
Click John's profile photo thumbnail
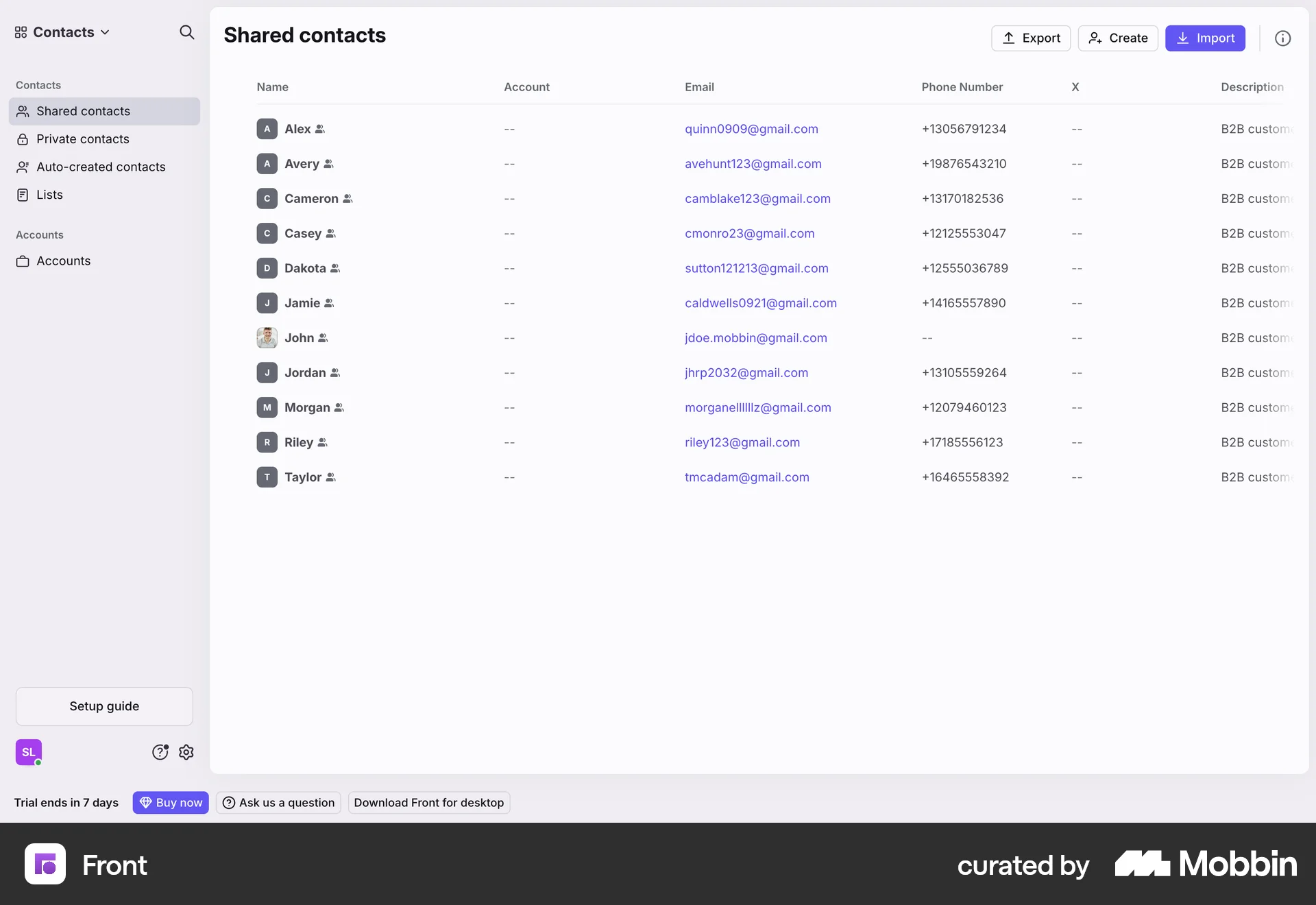coord(267,338)
